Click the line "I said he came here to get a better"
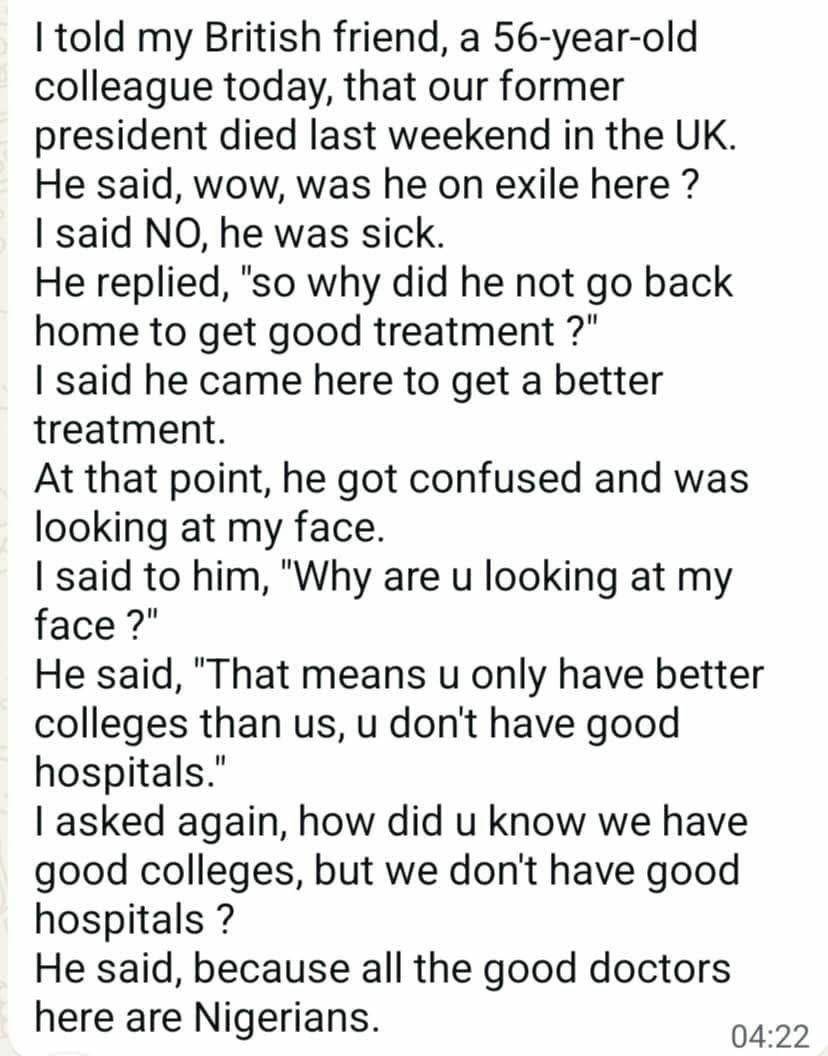The height and width of the screenshot is (1056, 828). (349, 381)
